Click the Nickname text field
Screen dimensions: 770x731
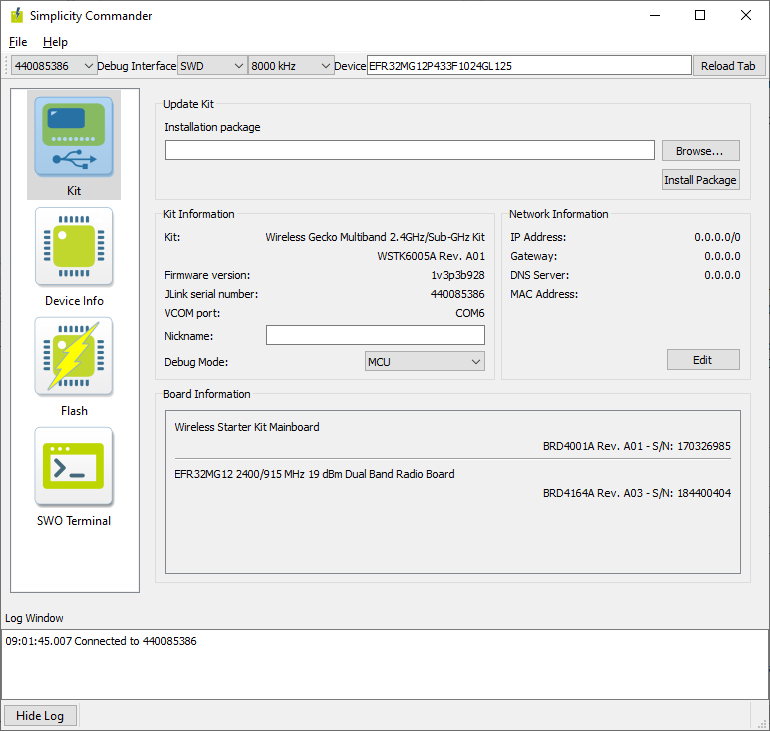pyautogui.click(x=375, y=336)
